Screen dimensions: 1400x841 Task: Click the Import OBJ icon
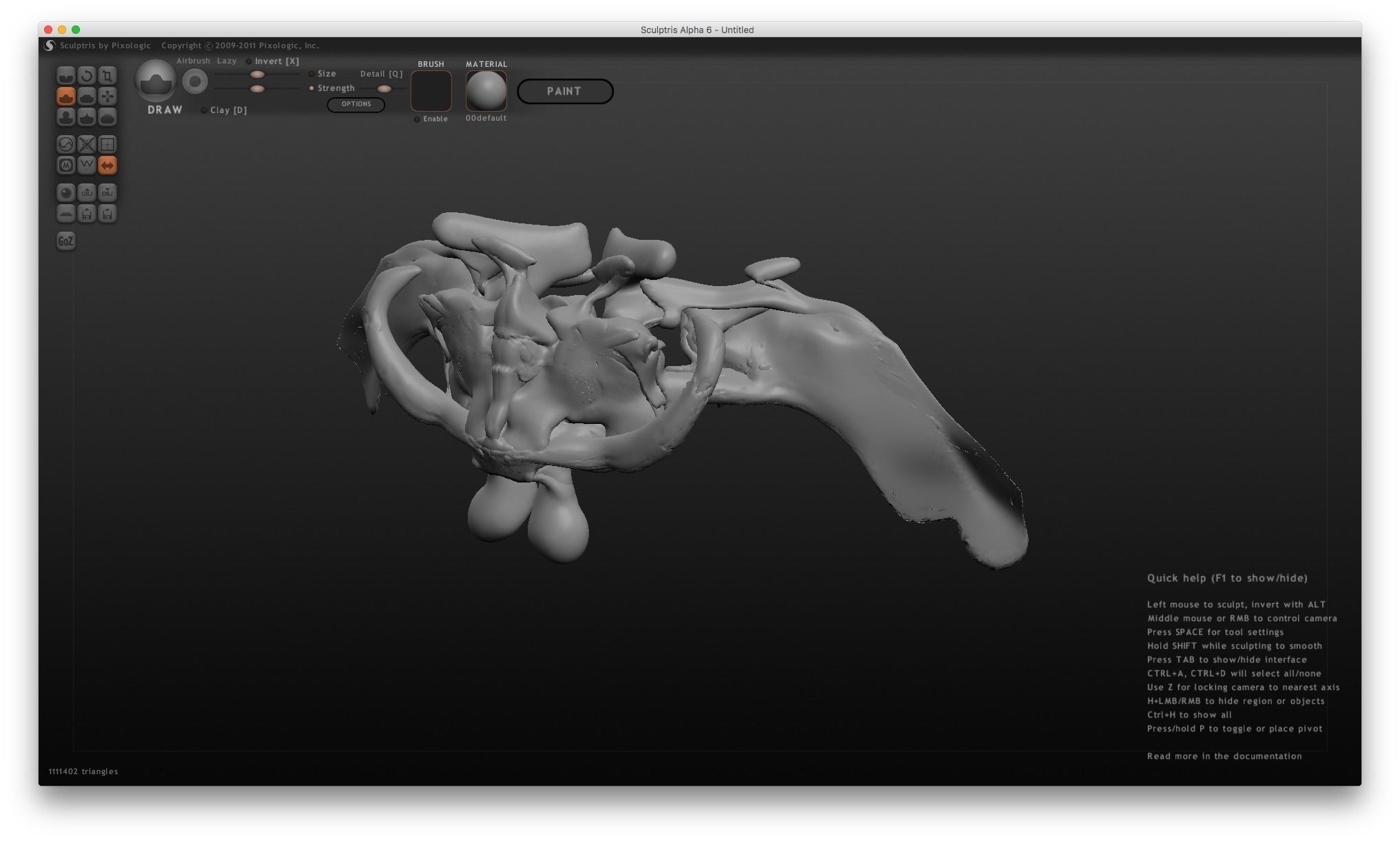tap(87, 192)
